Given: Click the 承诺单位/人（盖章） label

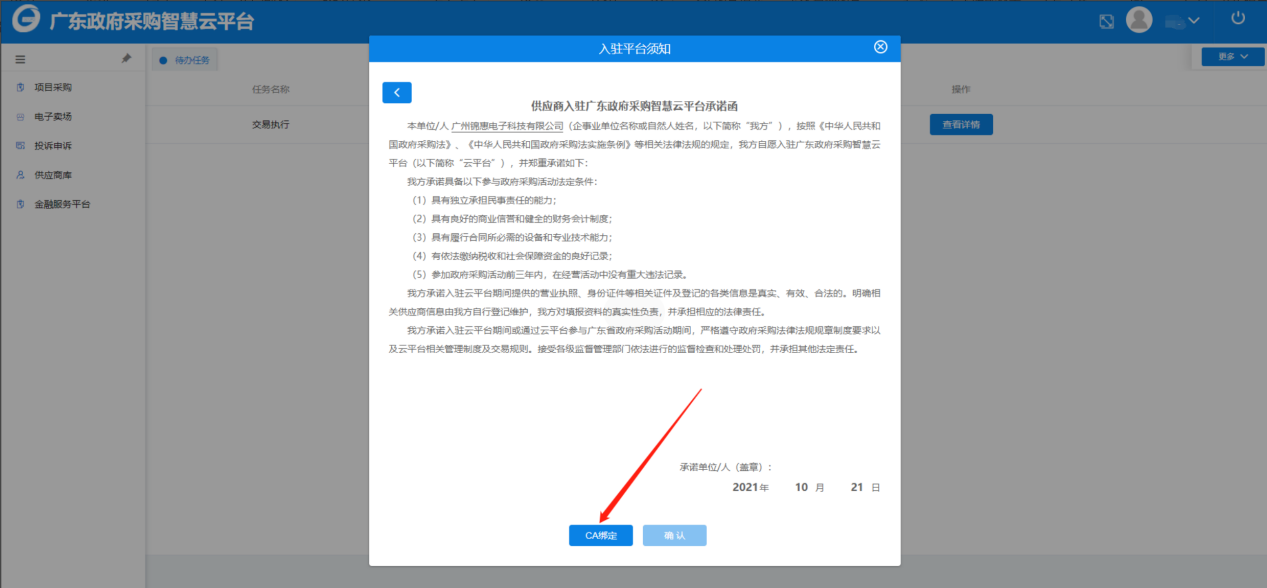Looking at the screenshot, I should (x=725, y=467).
